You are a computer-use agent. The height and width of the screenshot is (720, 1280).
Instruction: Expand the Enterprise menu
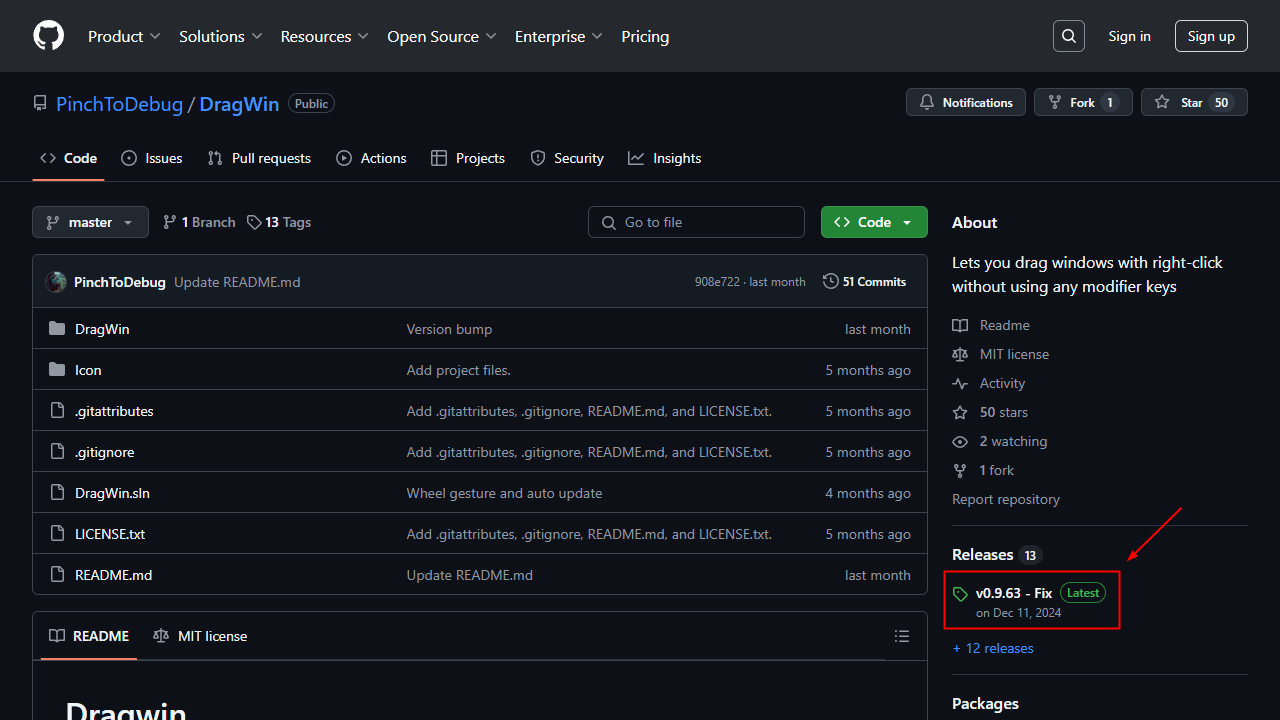pyautogui.click(x=559, y=36)
